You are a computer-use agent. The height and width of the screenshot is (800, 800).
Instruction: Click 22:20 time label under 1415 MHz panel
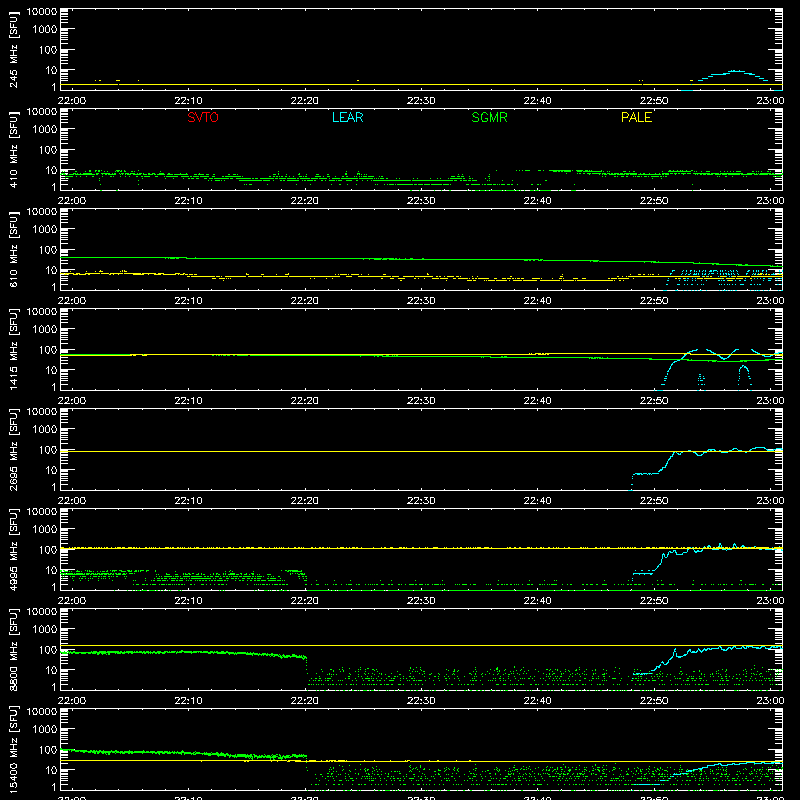pos(305,401)
